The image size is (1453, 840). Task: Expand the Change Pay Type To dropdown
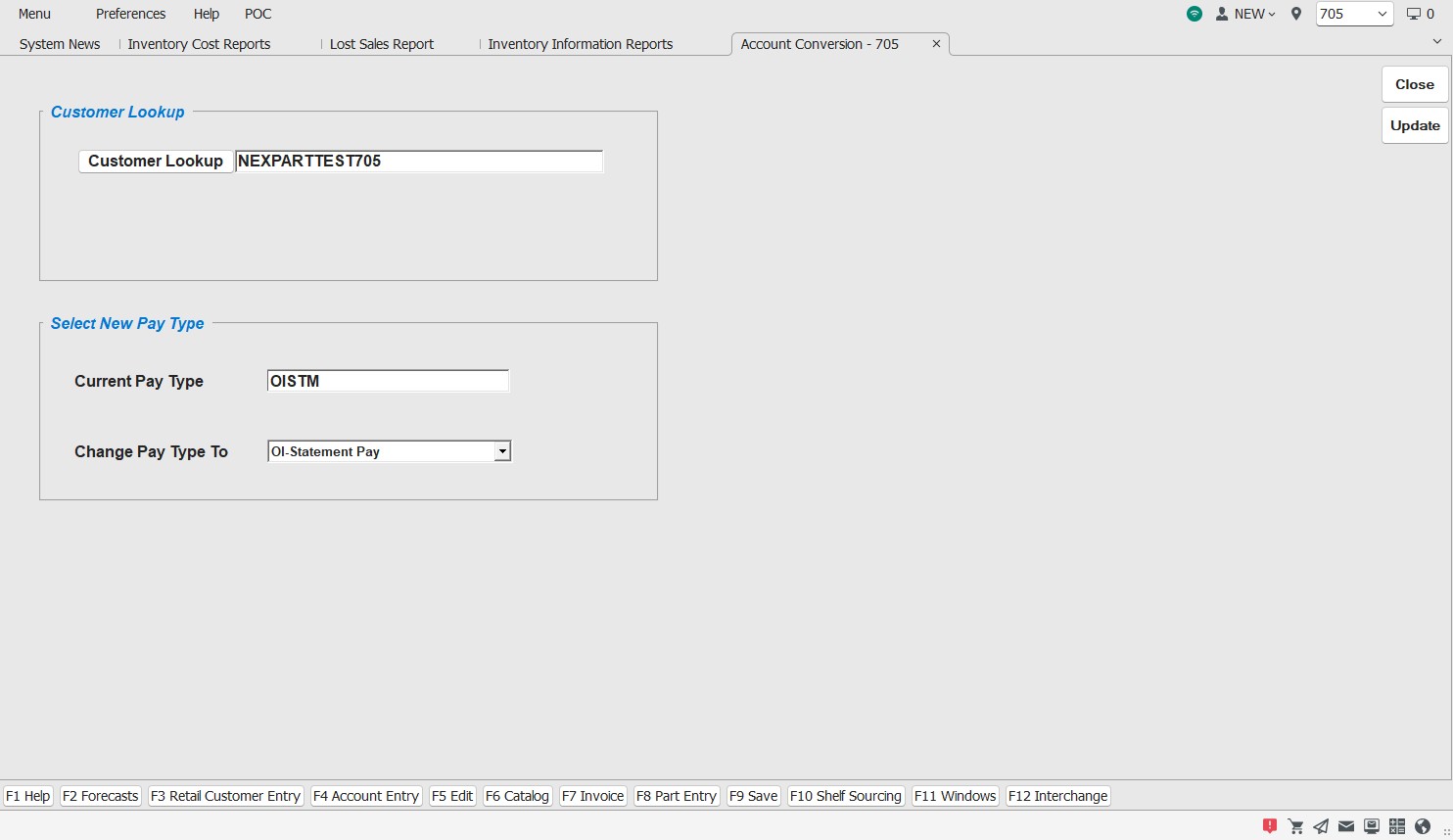(x=501, y=451)
